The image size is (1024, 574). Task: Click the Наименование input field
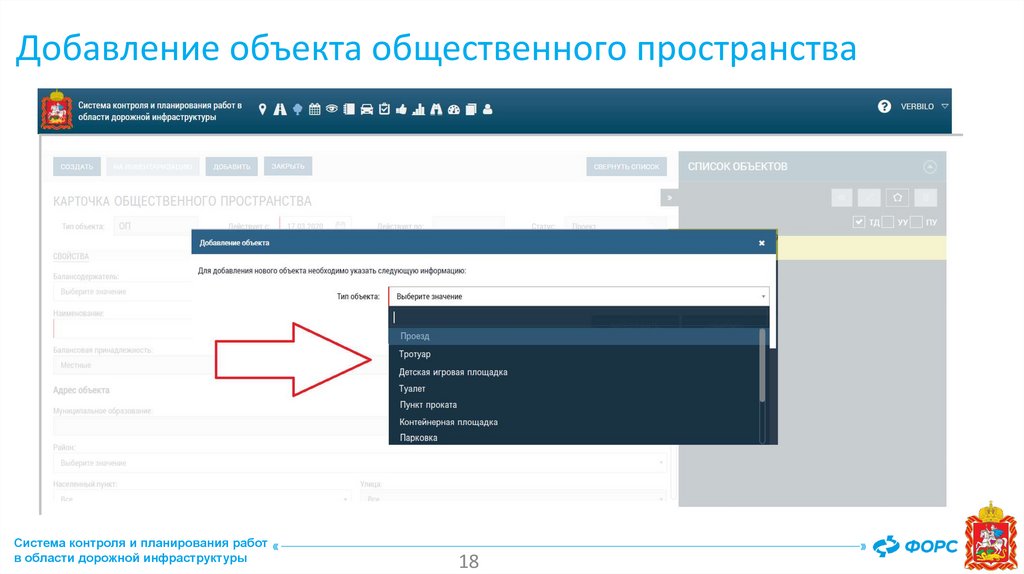122,328
